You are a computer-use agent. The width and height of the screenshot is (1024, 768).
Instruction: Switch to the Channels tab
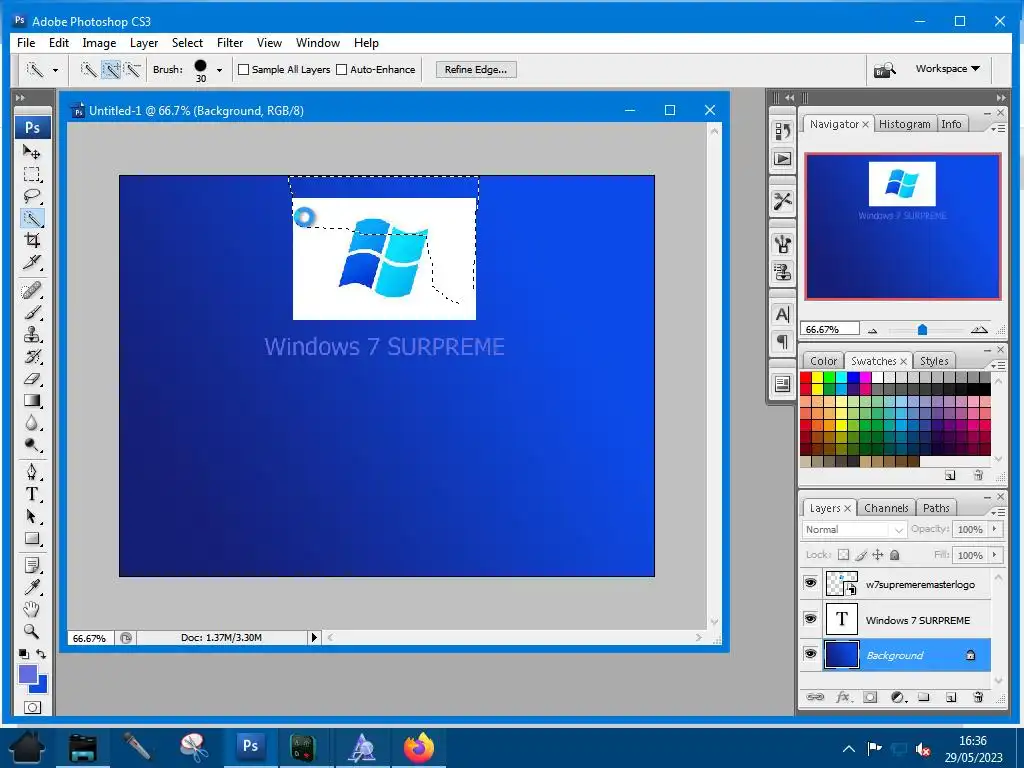coord(886,508)
